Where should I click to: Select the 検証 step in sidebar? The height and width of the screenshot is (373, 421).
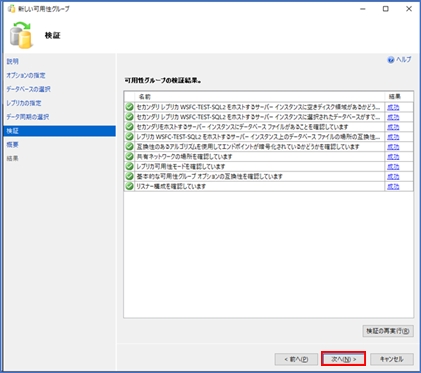click(x=60, y=131)
